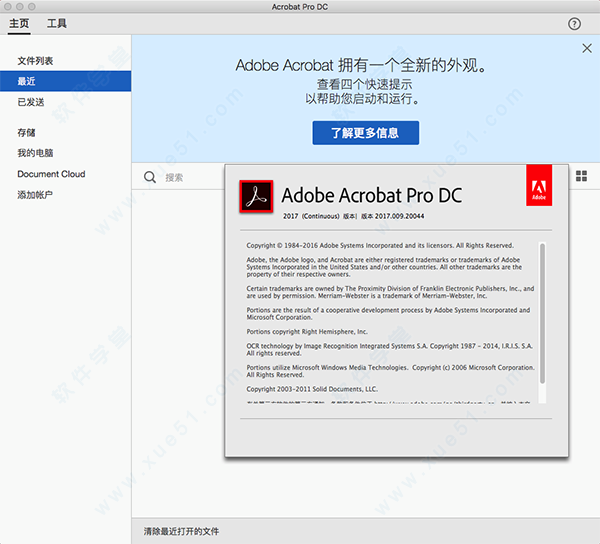Switch to the 主页 tab

coord(19,24)
